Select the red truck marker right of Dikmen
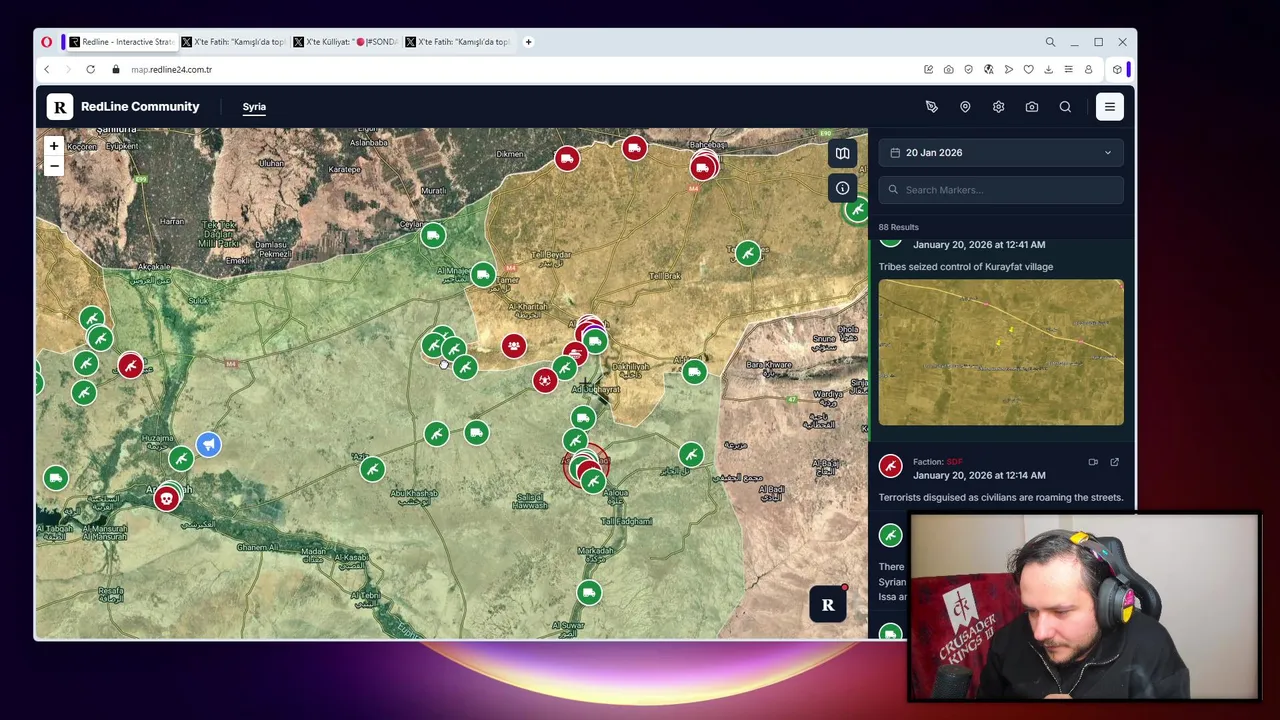Image resolution: width=1280 pixels, height=720 pixels. [x=567, y=159]
